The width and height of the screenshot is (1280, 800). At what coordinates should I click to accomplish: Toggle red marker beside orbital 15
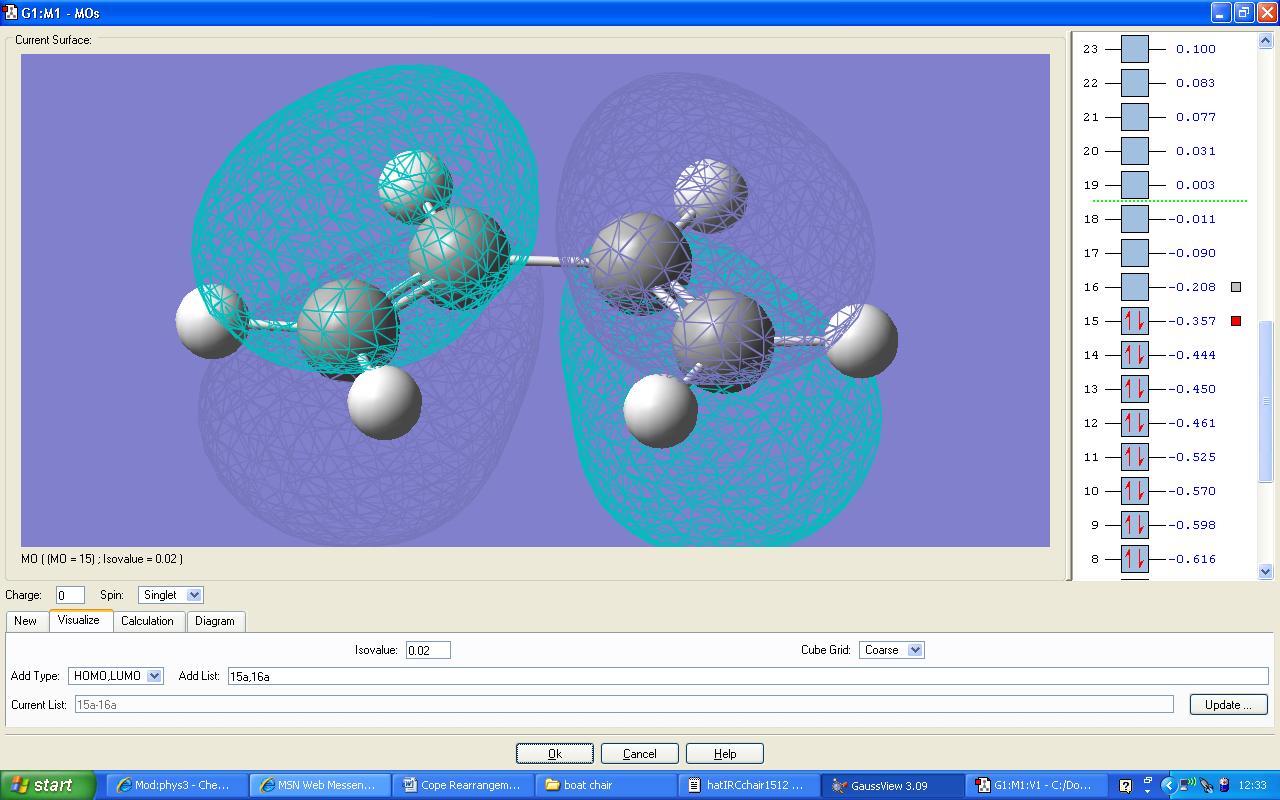coord(1236,321)
